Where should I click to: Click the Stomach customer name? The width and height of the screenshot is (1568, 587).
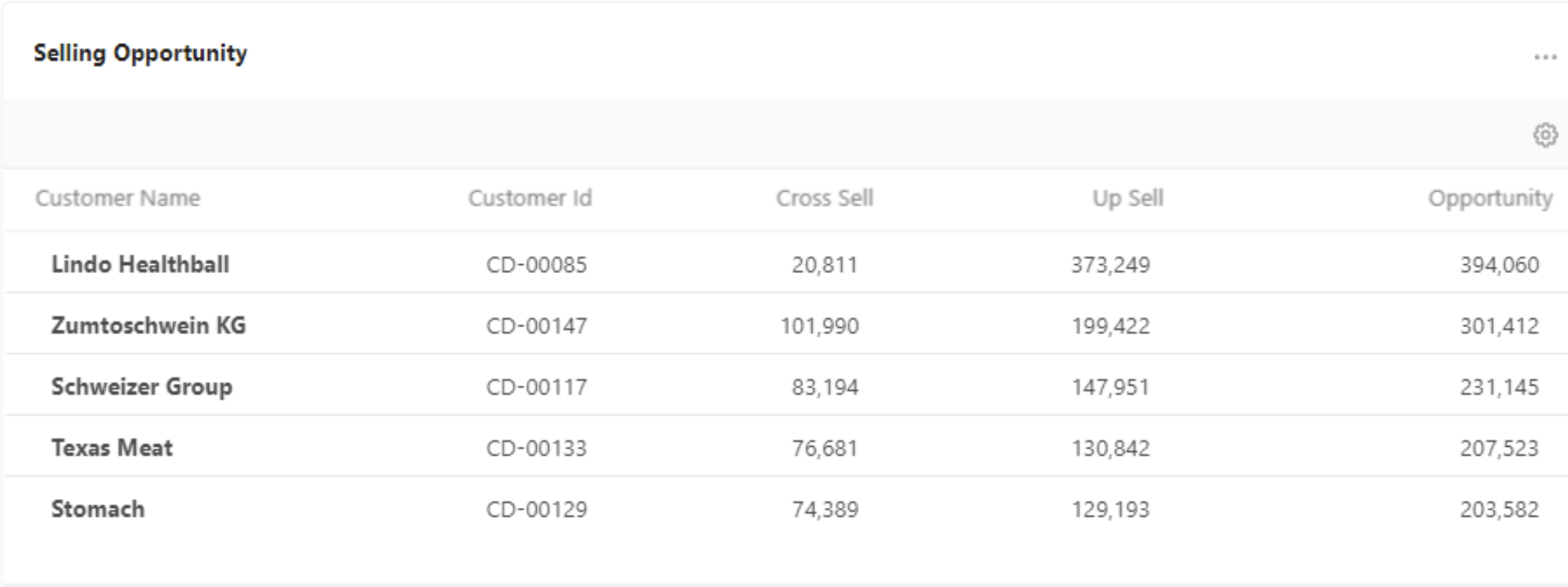98,509
